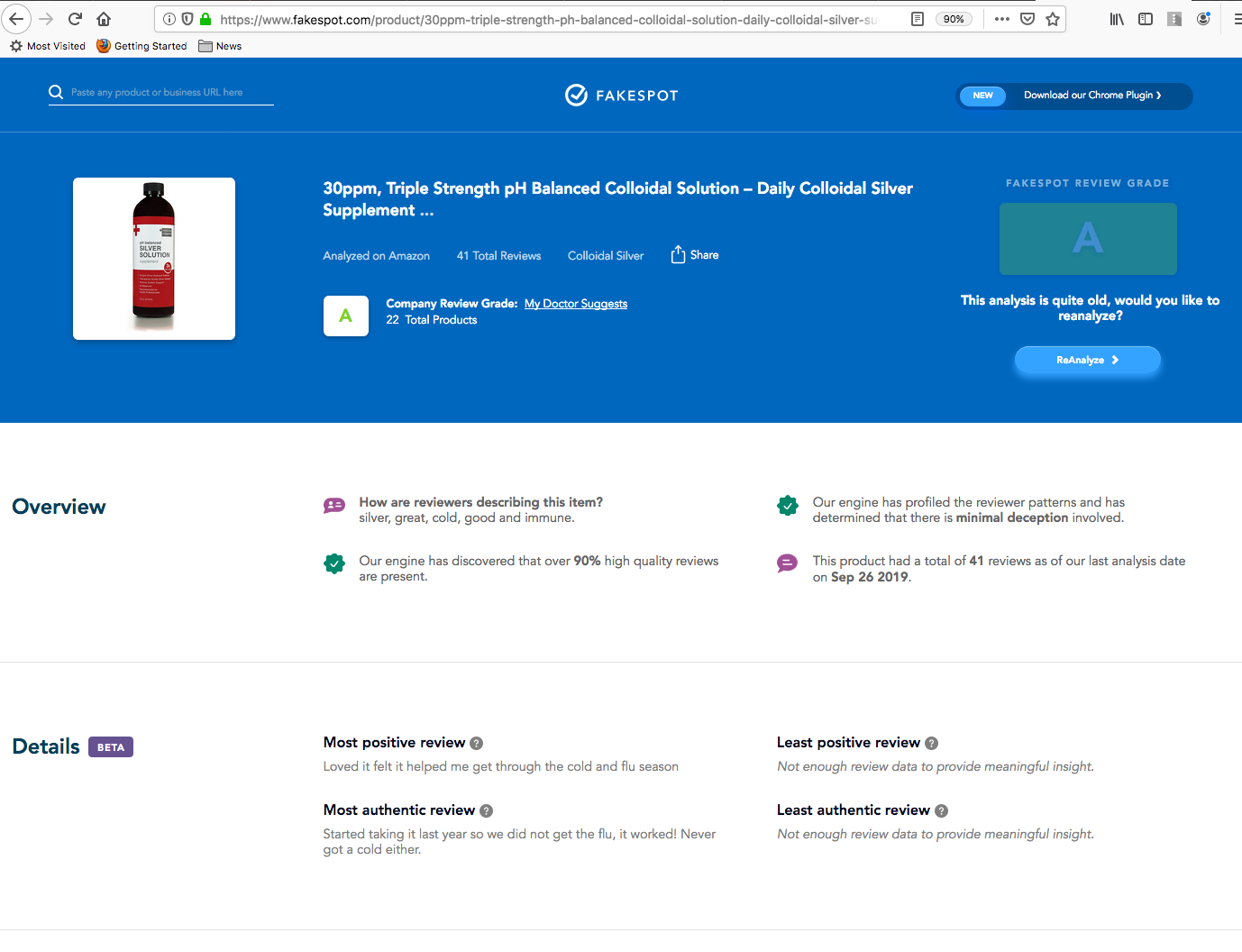This screenshot has width=1242, height=952.
Task: Save page to Pocket
Action: tap(1027, 19)
